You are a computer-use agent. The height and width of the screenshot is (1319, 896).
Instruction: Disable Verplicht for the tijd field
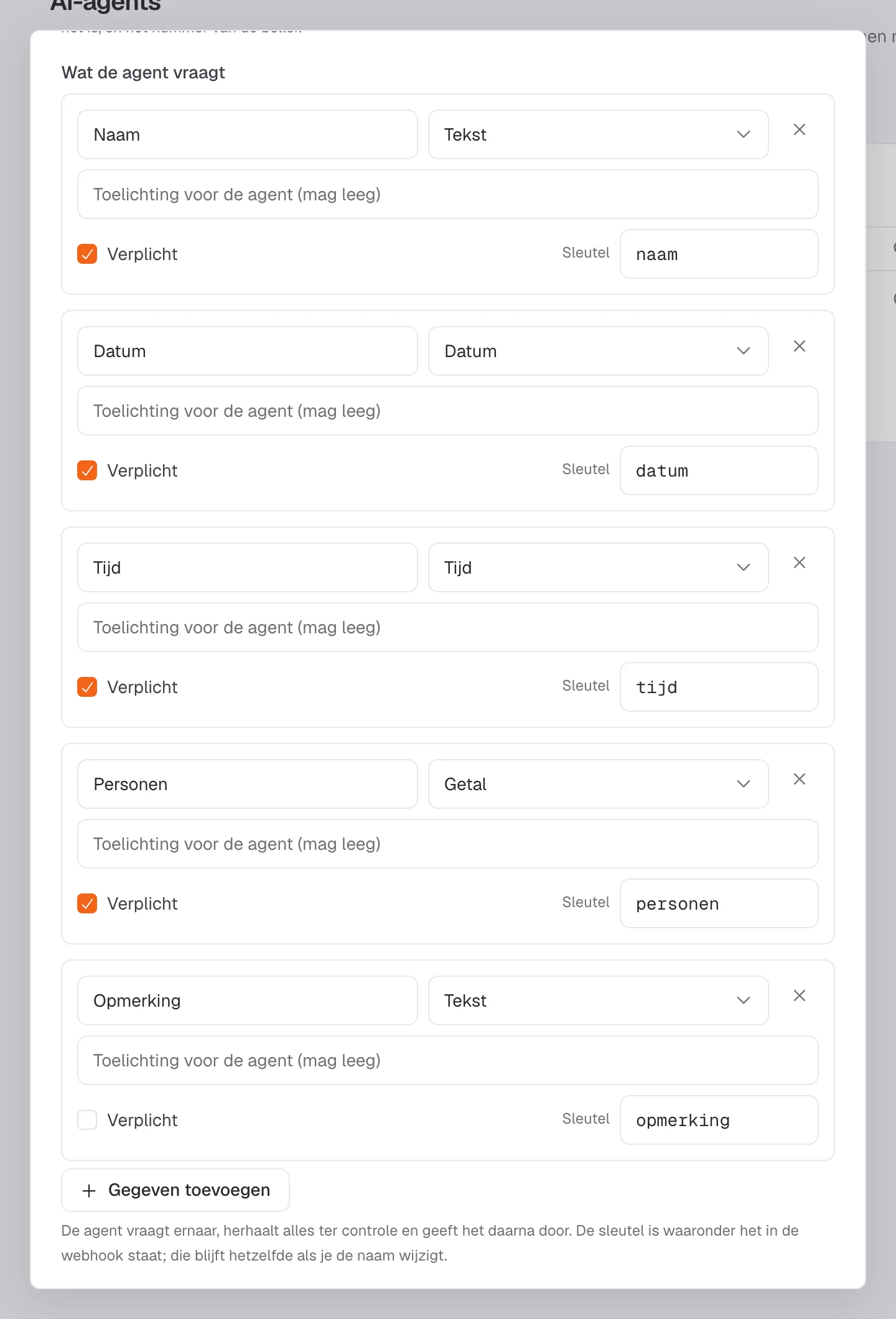[87, 687]
